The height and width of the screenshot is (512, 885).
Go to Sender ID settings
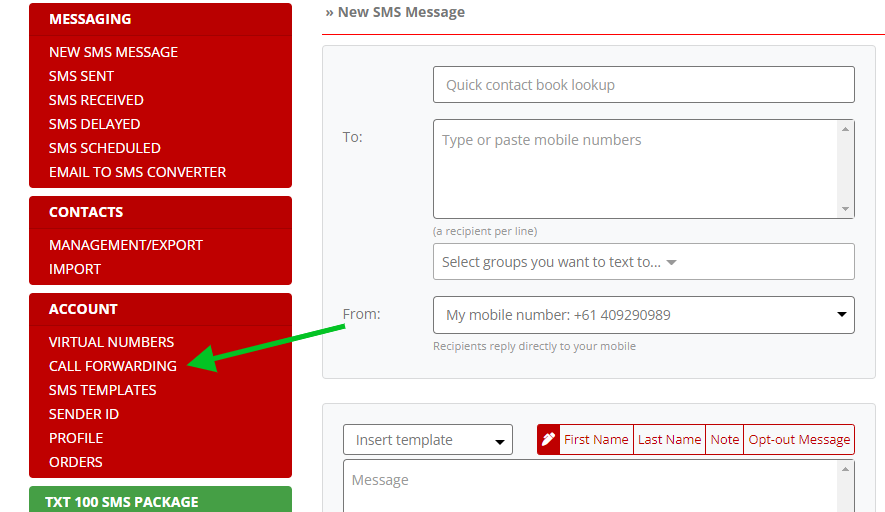click(84, 414)
